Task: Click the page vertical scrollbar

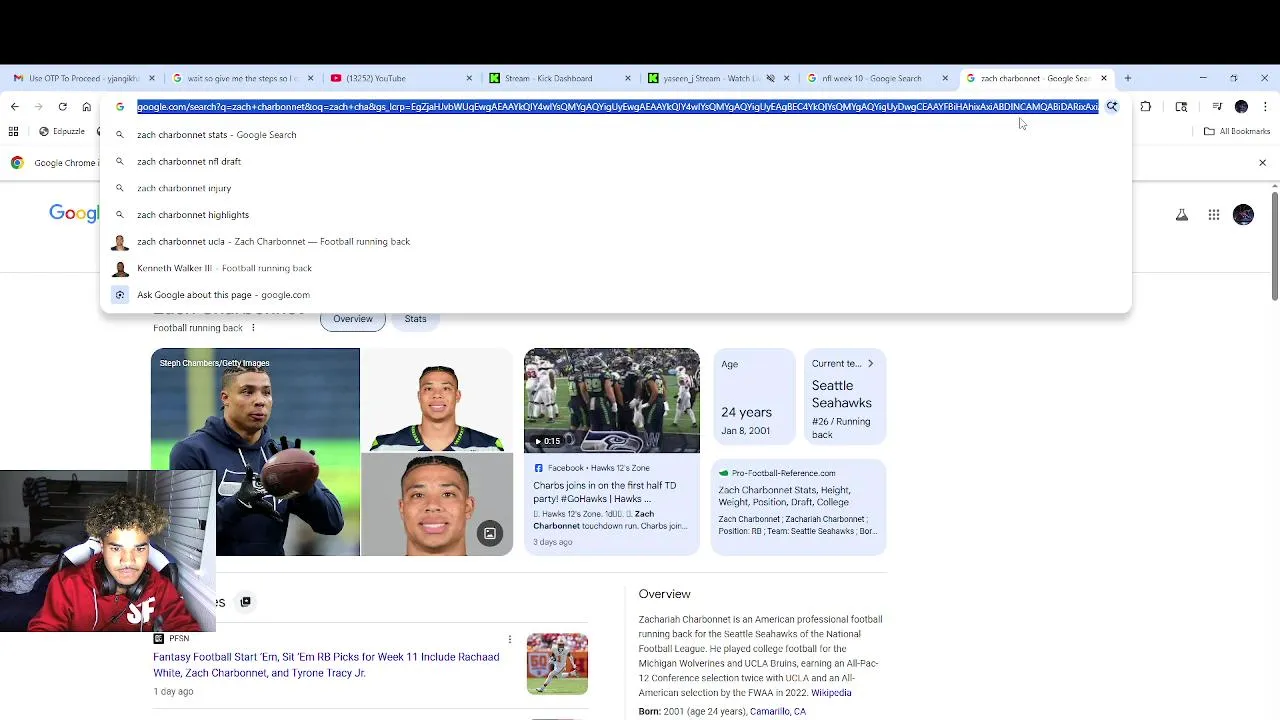Action: [1274, 245]
